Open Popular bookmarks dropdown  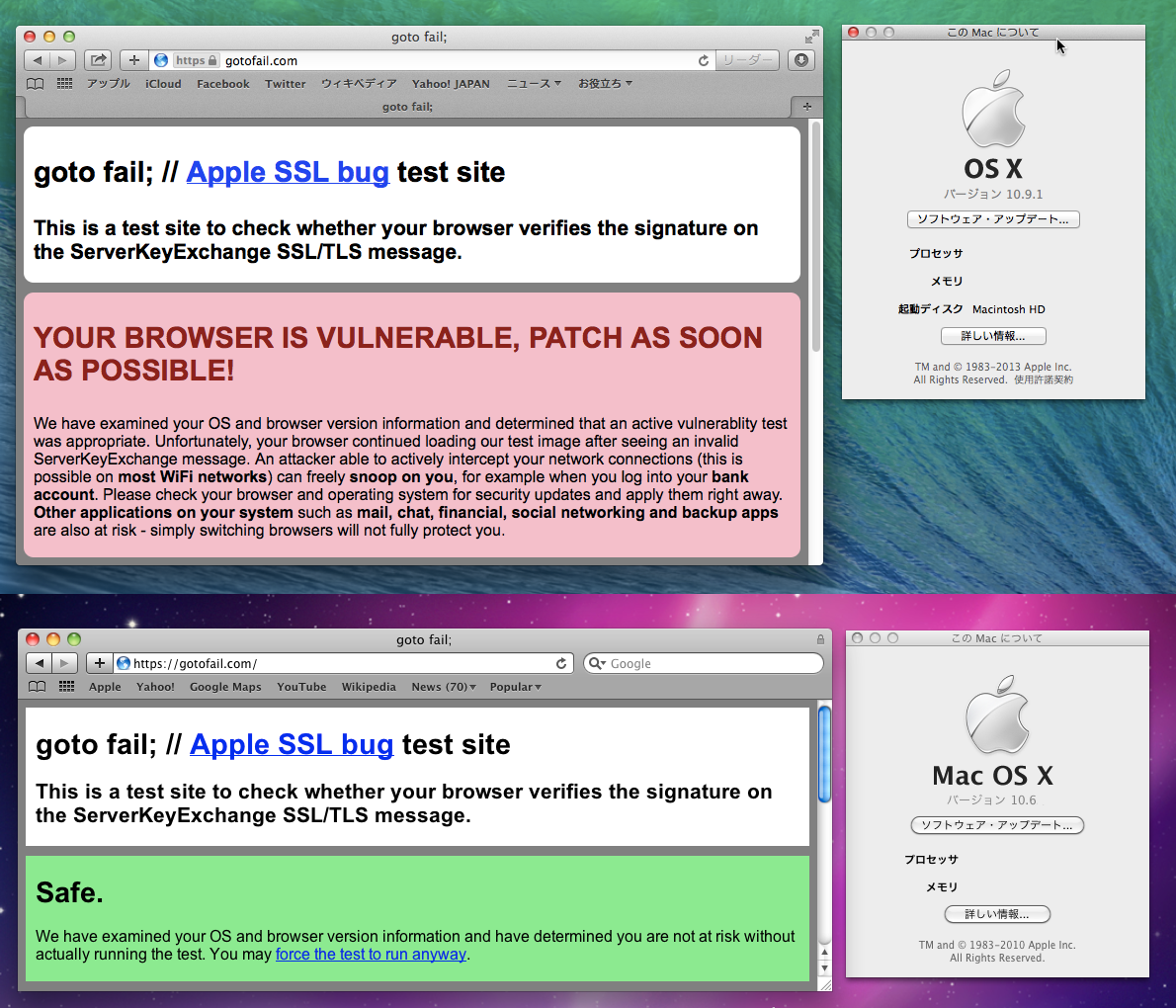(x=515, y=687)
